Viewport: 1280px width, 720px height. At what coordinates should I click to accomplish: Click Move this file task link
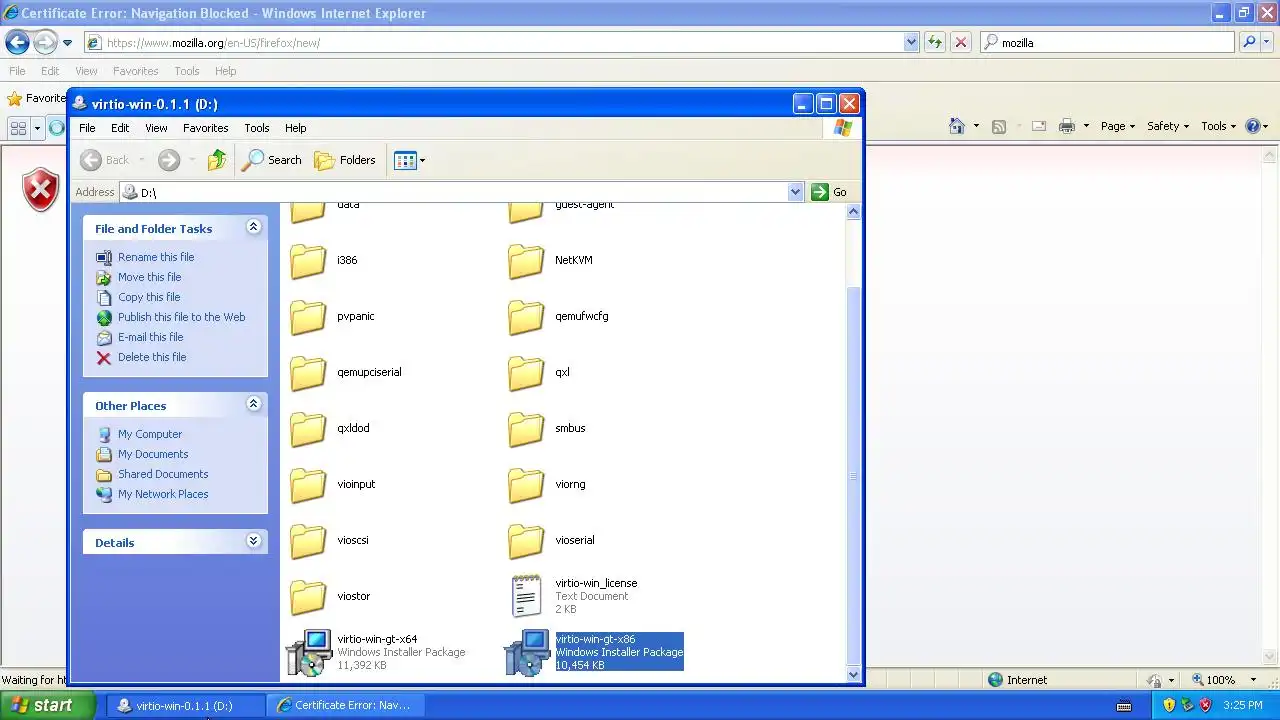tap(150, 277)
